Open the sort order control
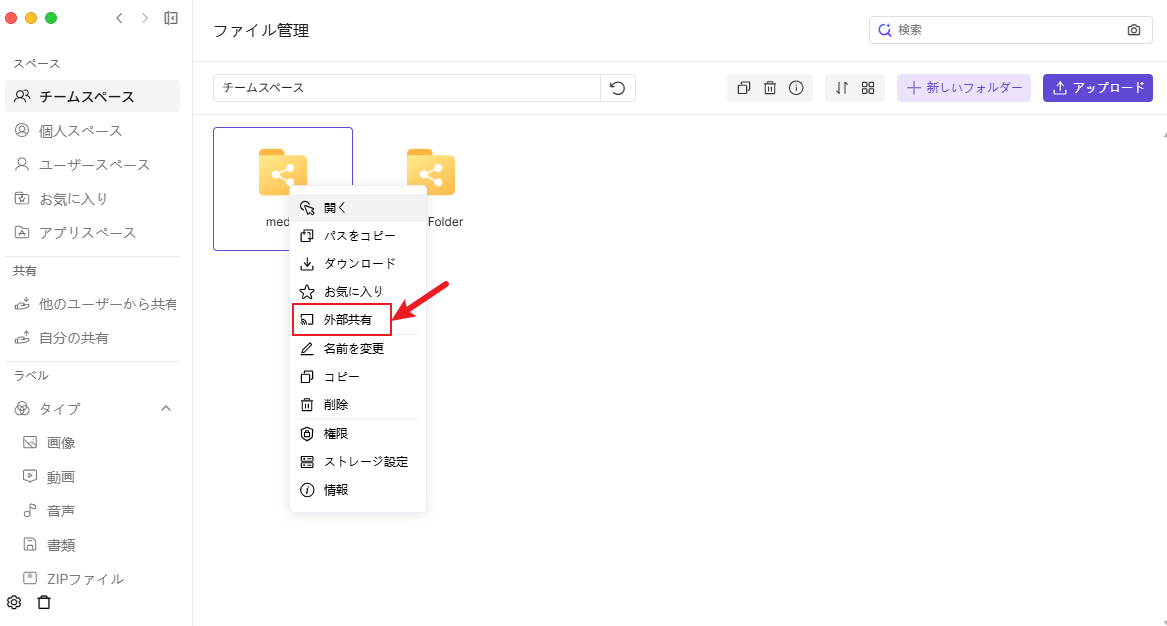 pos(842,88)
